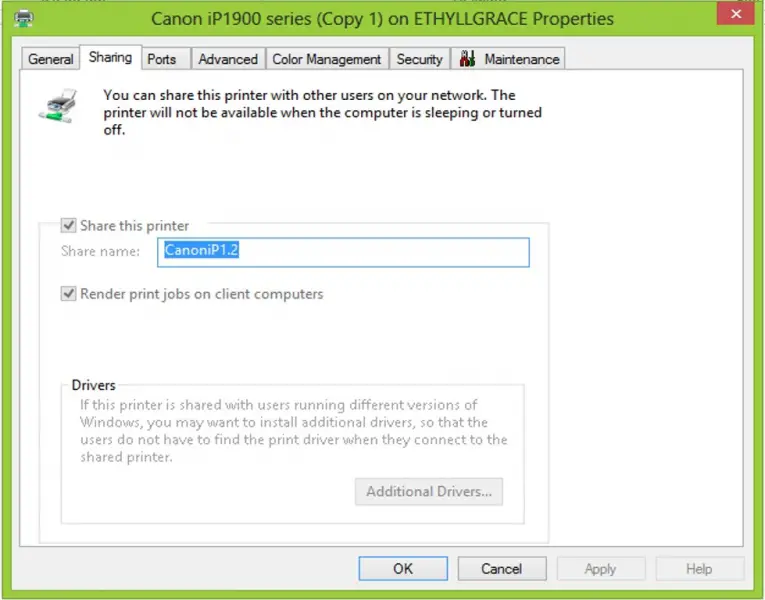Click the Cancel button

tap(502, 569)
